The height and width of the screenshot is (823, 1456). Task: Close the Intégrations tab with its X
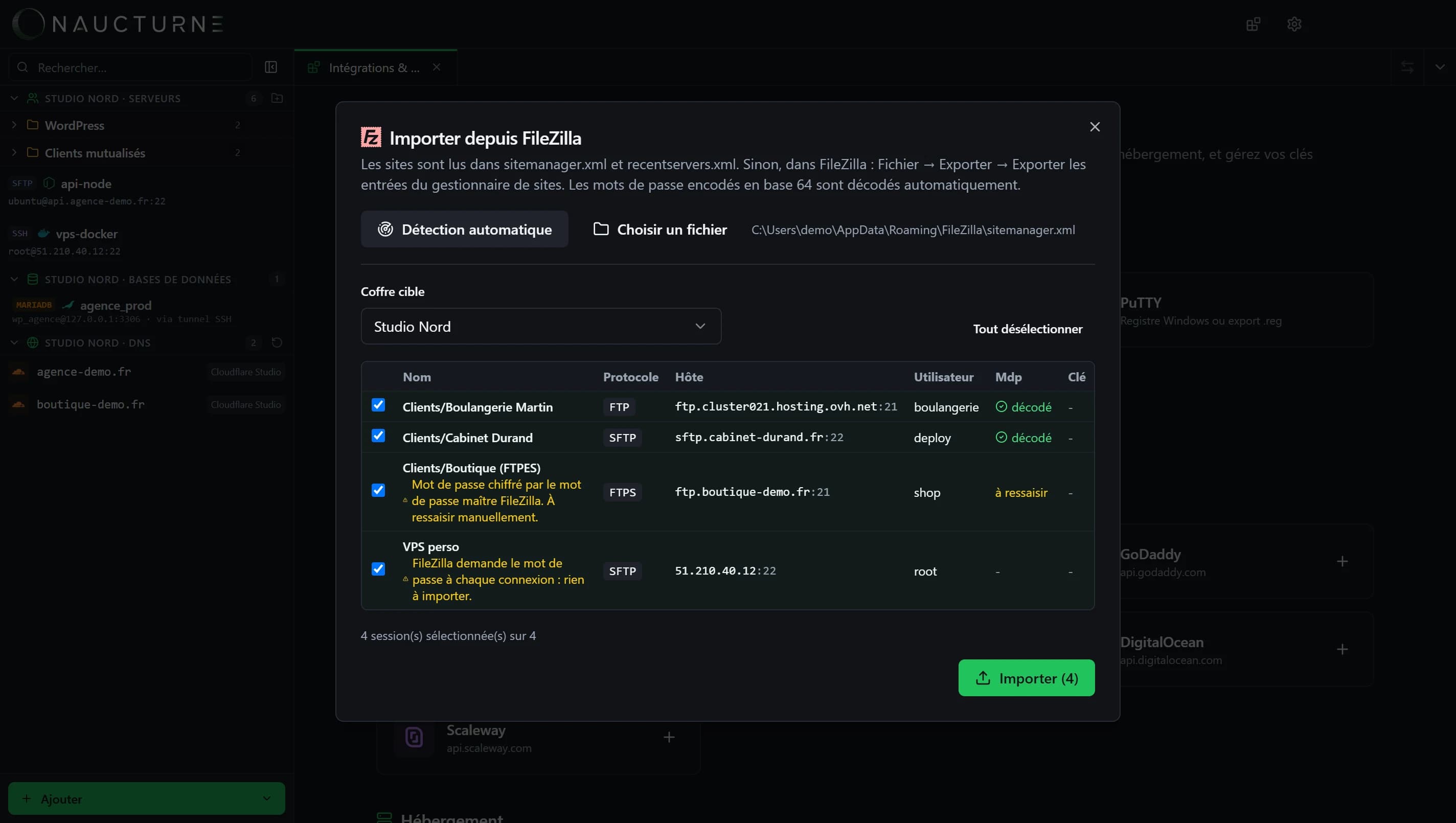[x=437, y=67]
